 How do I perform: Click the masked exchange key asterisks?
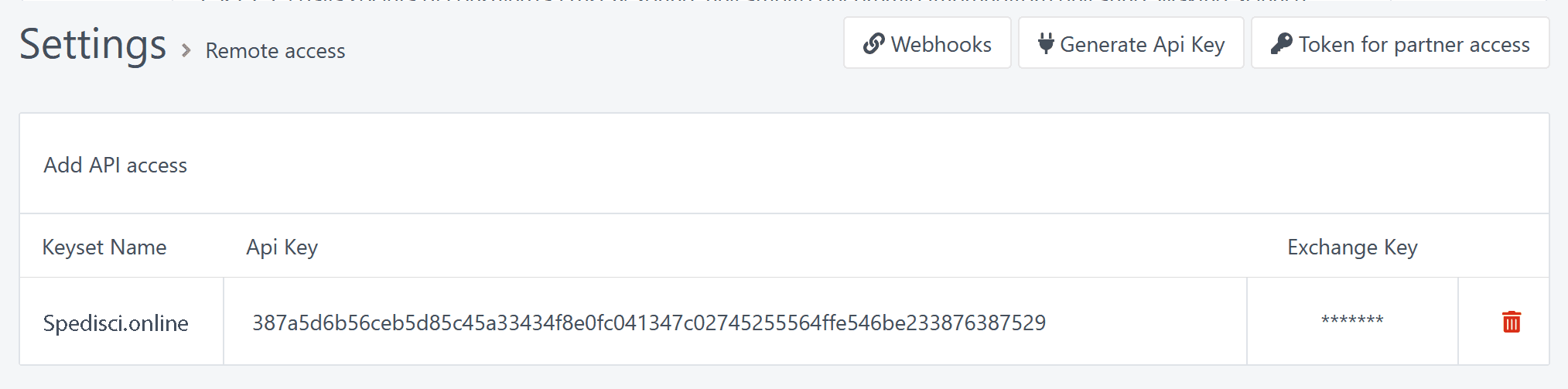[1351, 320]
